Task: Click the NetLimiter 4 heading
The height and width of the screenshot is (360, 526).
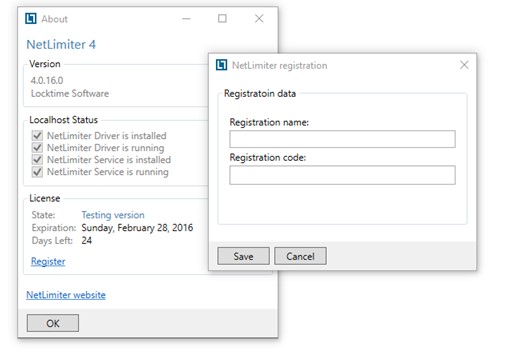Action: coord(61,44)
